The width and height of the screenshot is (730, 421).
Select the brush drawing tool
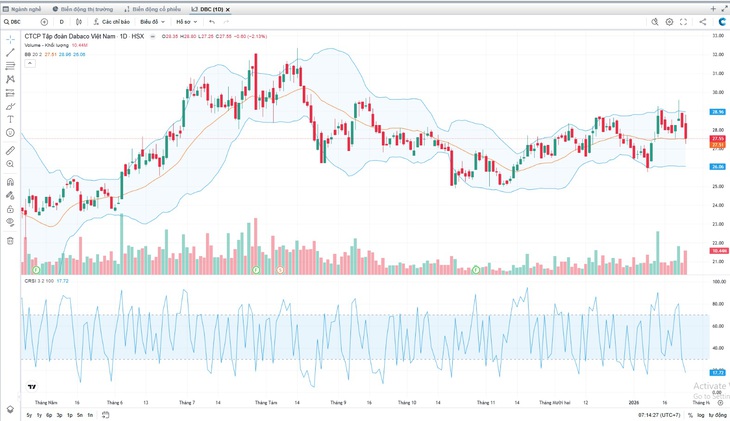click(10, 107)
